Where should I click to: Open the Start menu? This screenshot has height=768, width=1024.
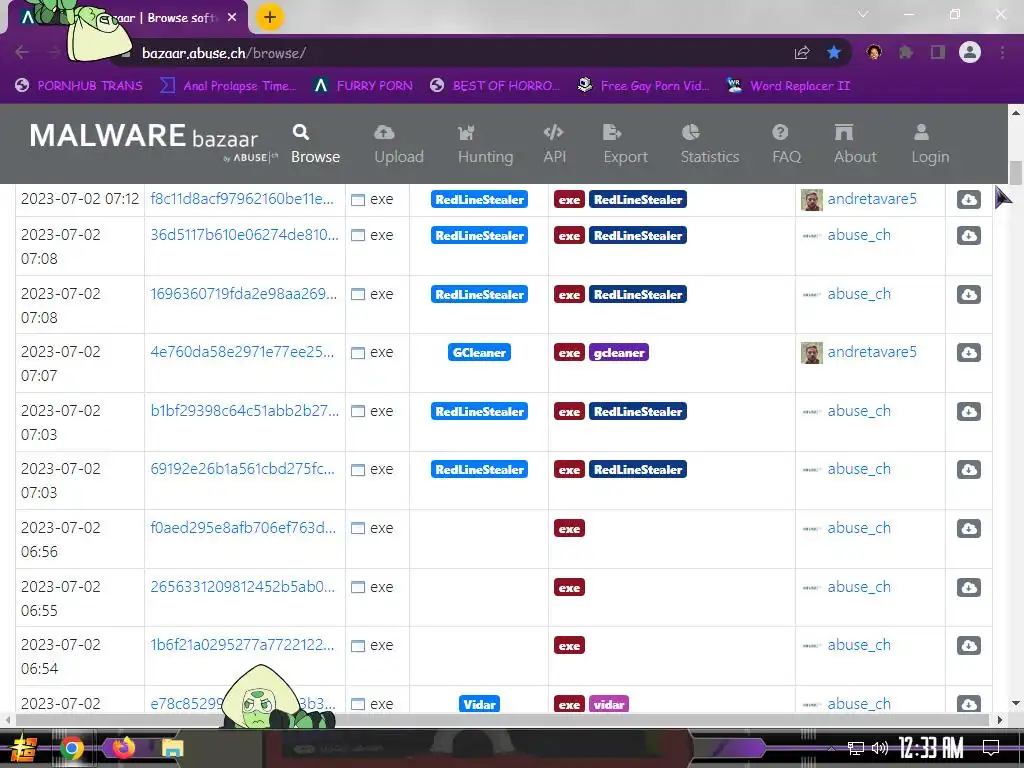[x=22, y=748]
